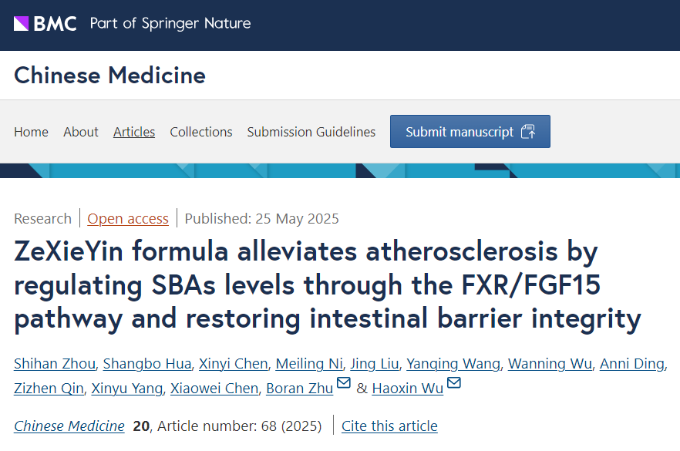Follow the Open access link
The width and height of the screenshot is (680, 451).
126,219
